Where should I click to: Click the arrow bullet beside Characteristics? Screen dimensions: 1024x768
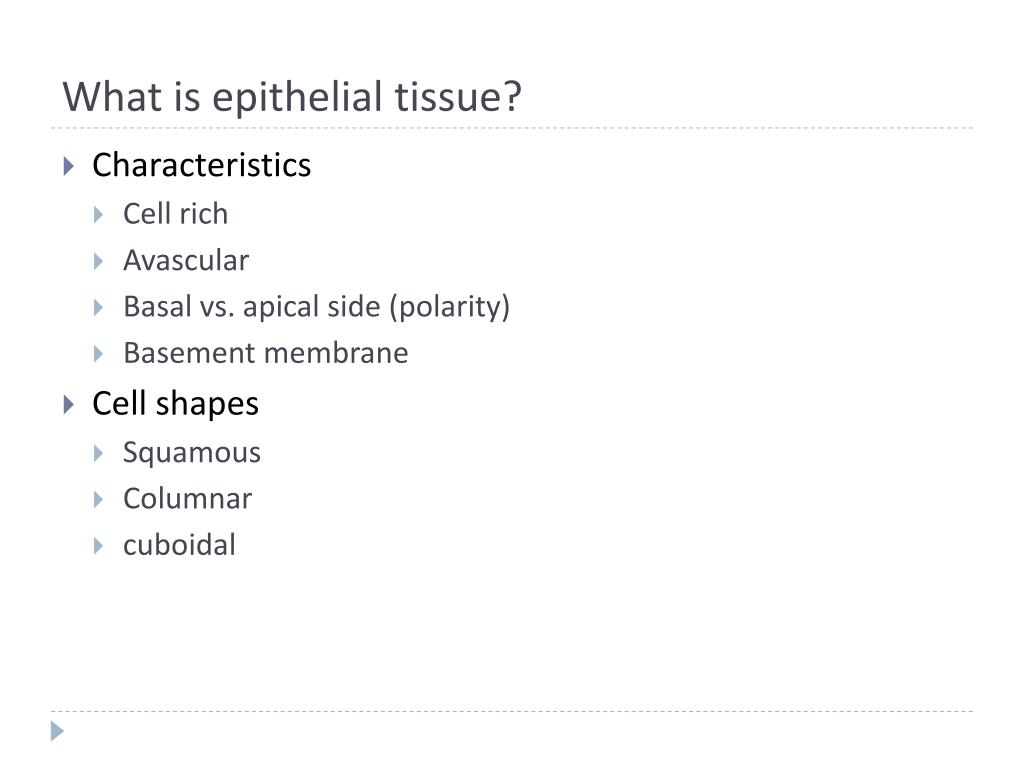(69, 166)
